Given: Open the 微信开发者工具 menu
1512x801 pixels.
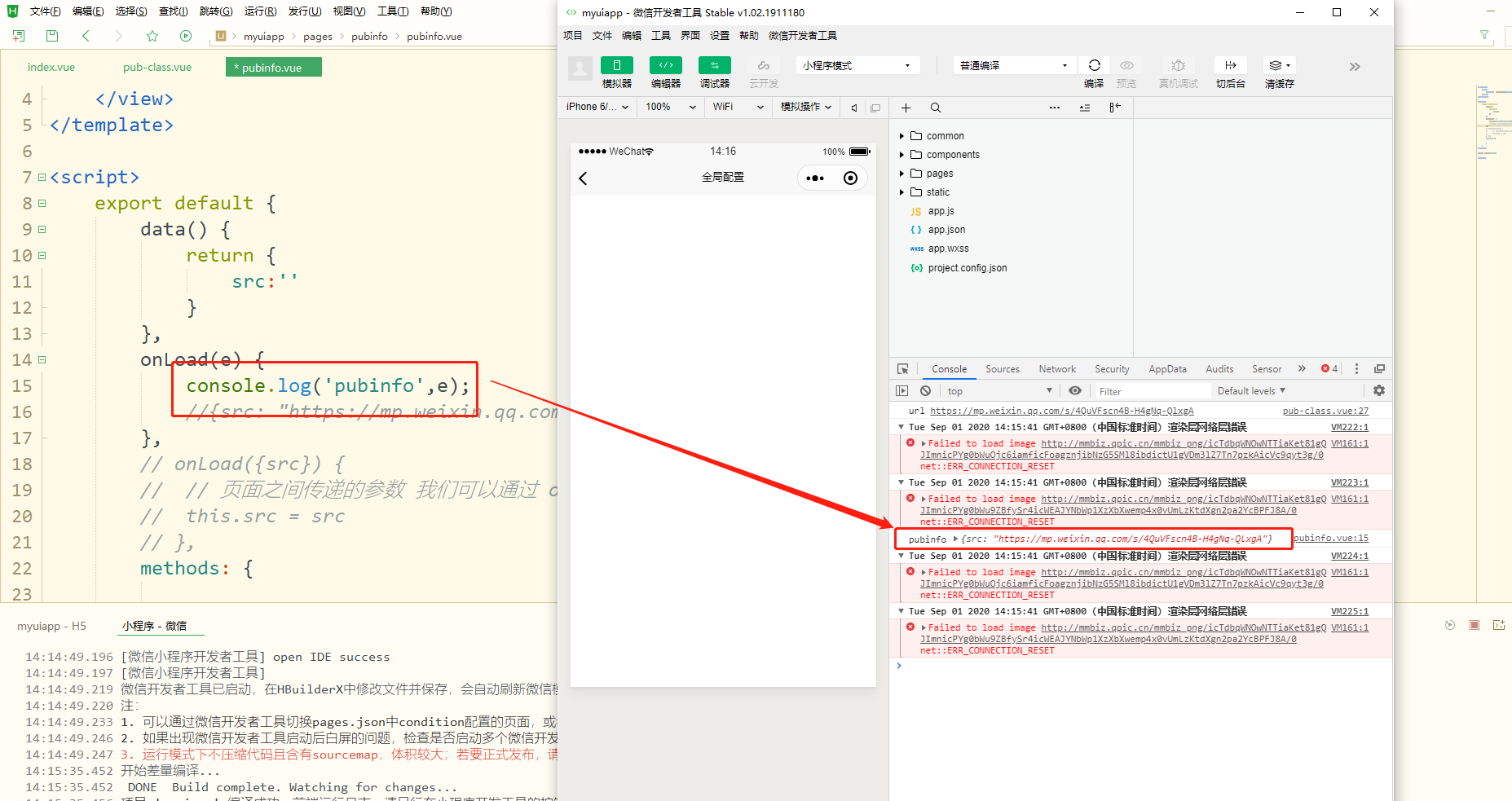Looking at the screenshot, I should tap(803, 36).
